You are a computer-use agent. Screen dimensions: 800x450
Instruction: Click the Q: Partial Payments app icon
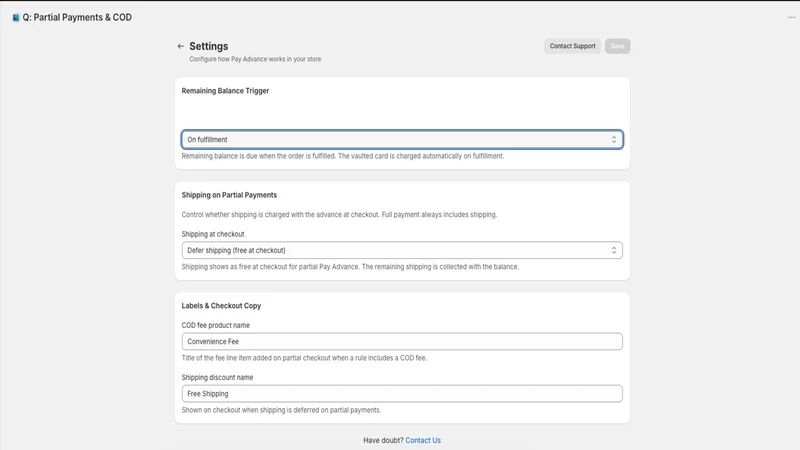tap(16, 18)
